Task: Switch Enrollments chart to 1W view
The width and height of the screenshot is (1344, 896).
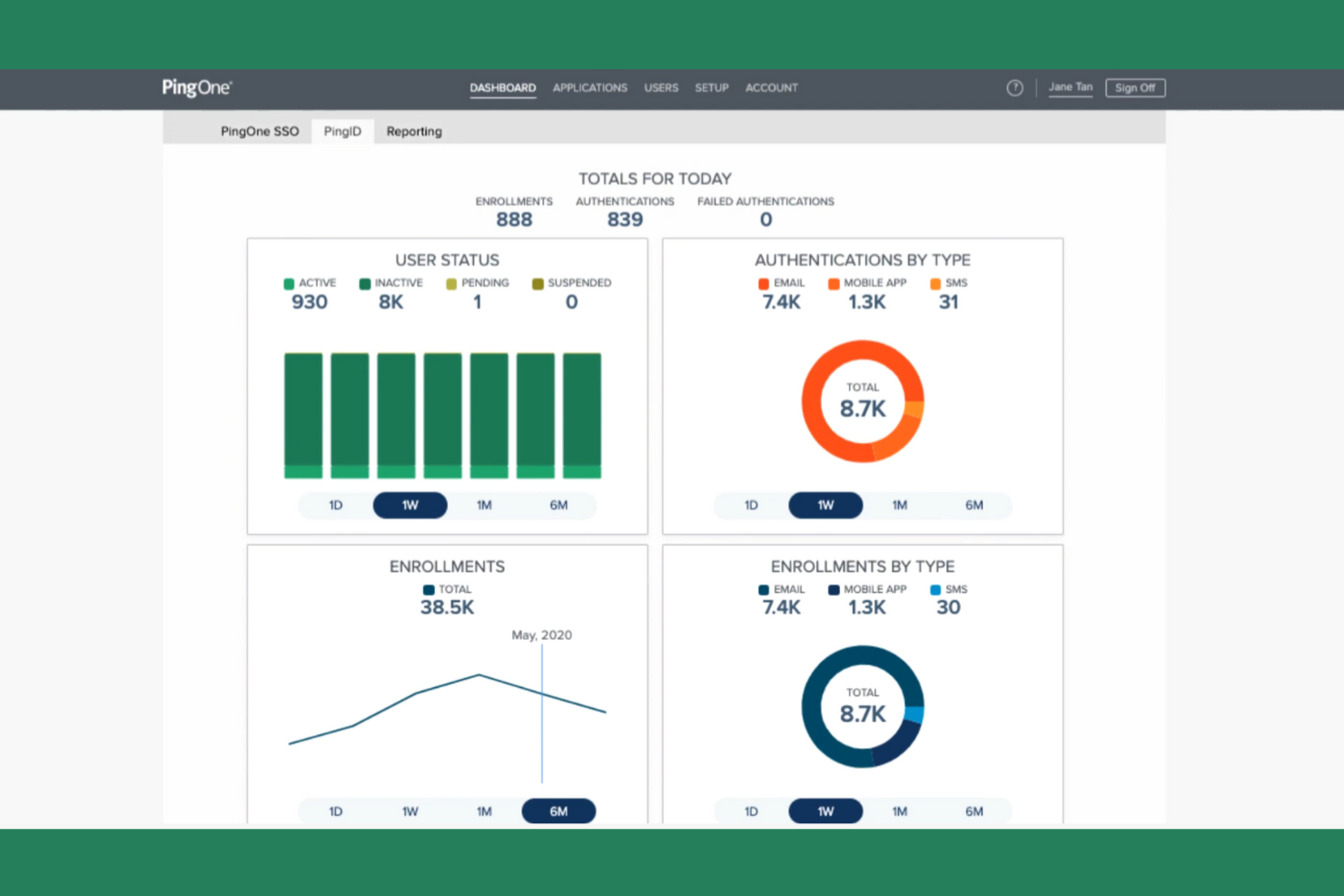Action: point(410,811)
